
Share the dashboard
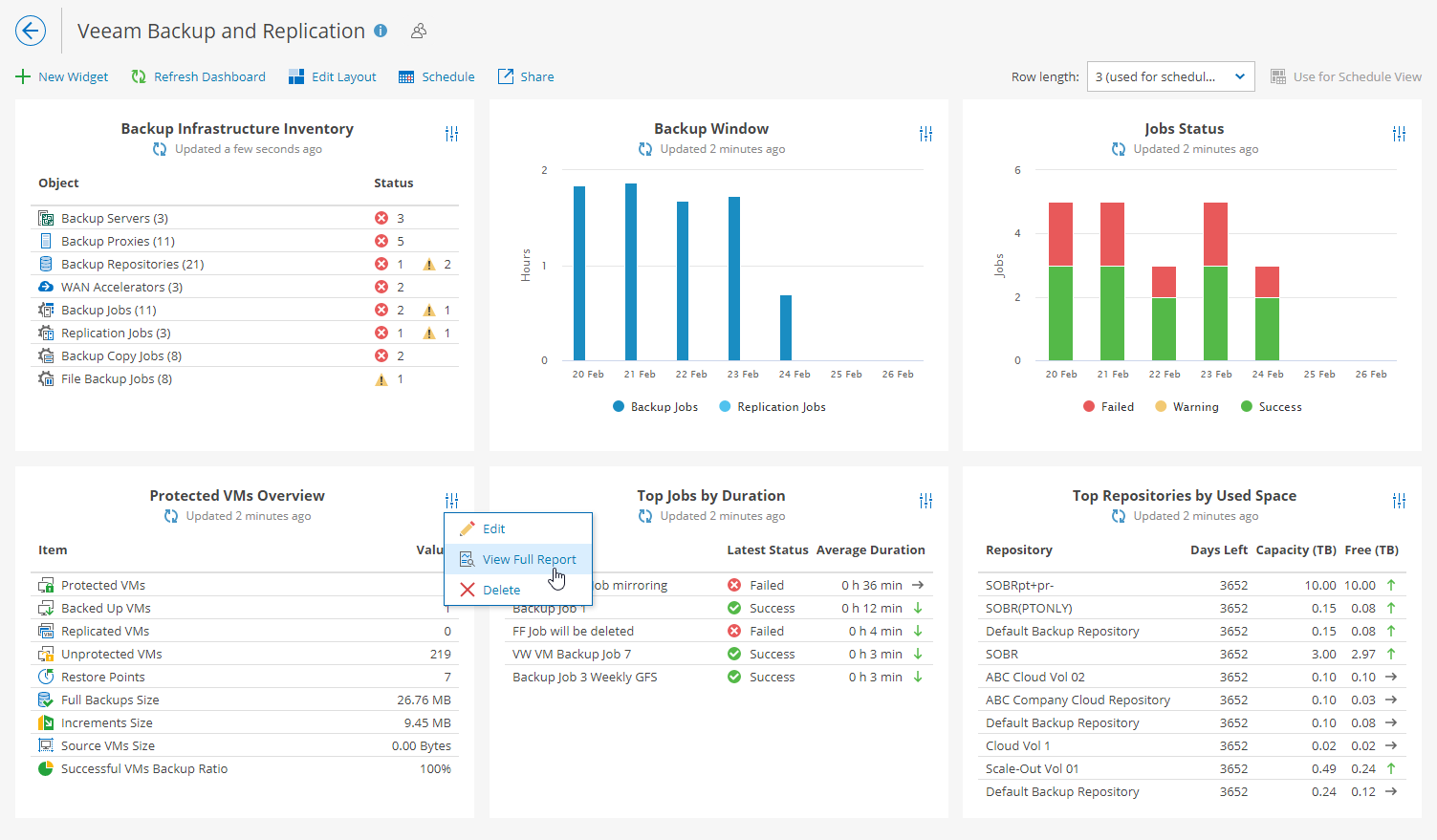pos(526,76)
